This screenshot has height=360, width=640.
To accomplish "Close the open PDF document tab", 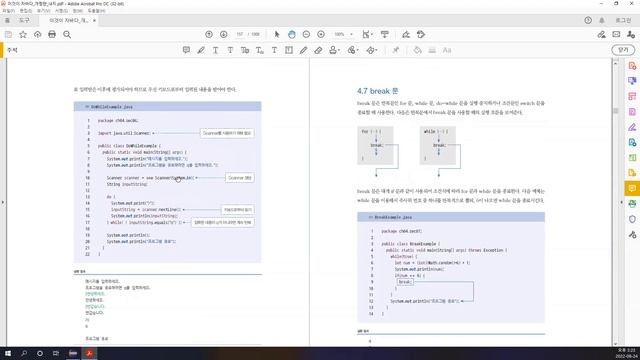I will (94, 20).
